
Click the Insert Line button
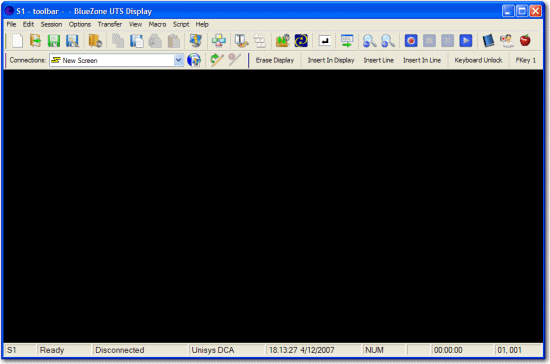coord(378,60)
